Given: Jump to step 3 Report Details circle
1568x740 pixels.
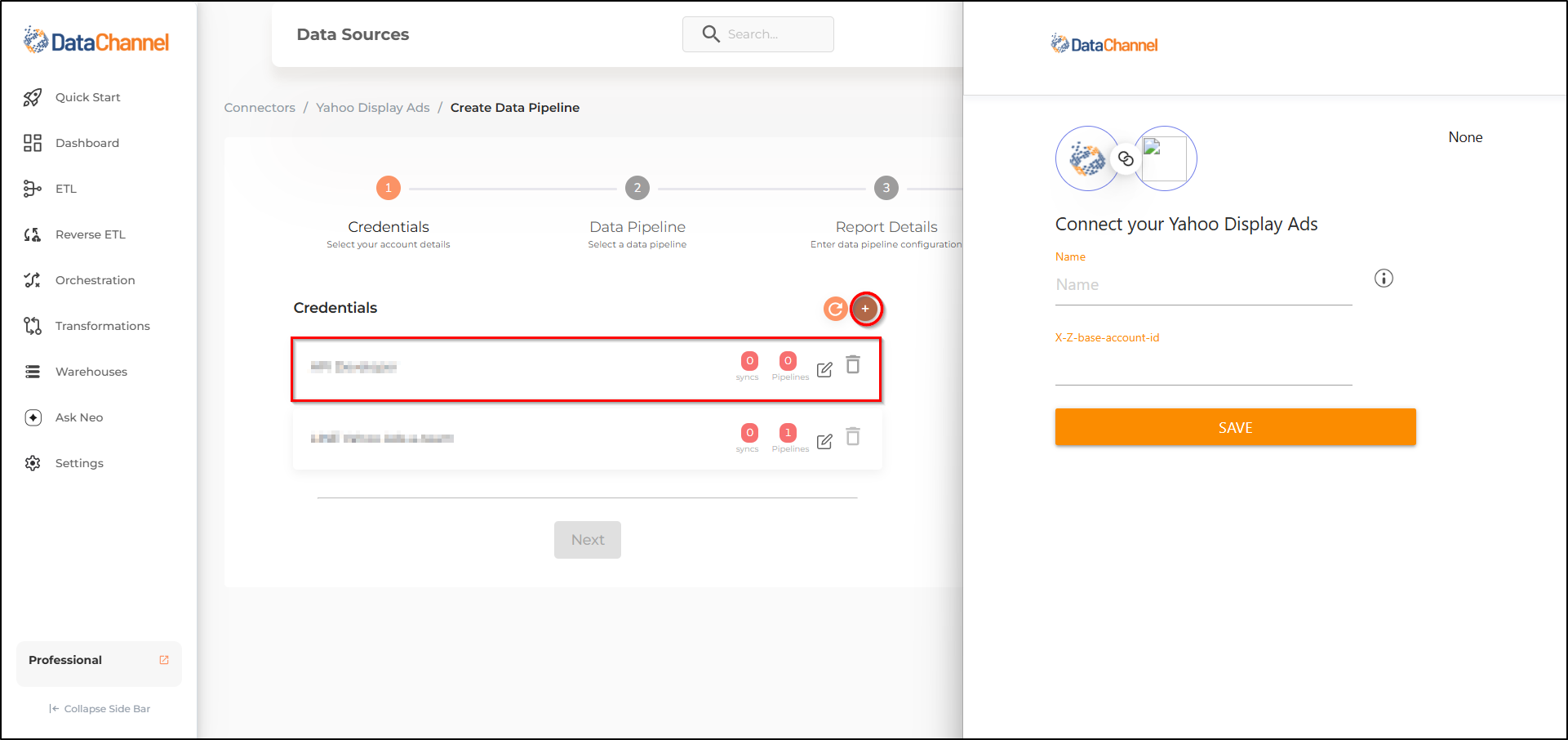Looking at the screenshot, I should [886, 188].
